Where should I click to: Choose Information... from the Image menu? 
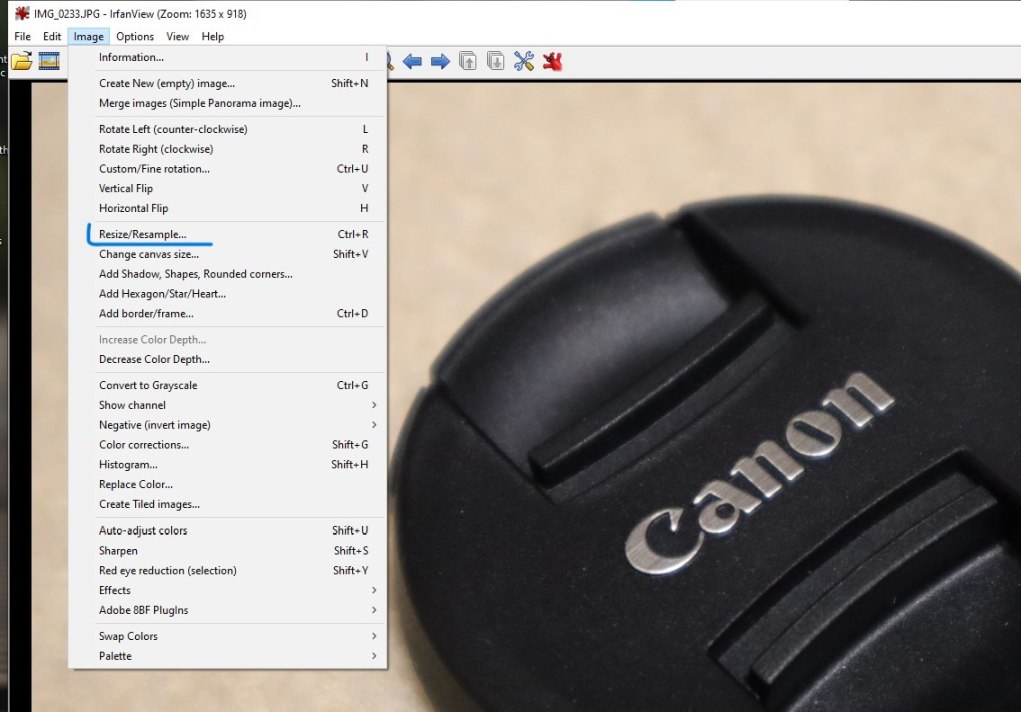click(227, 57)
